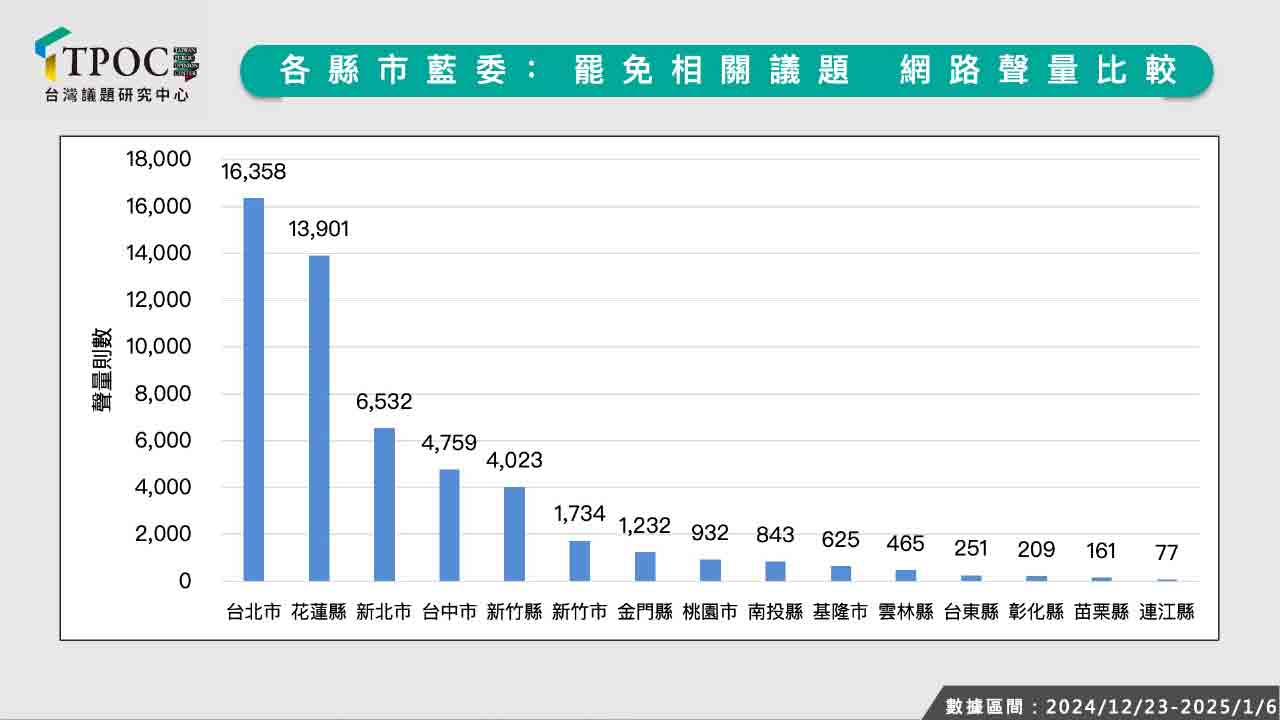The width and height of the screenshot is (1280, 720).
Task: Select the 6,532 data label
Action: tap(384, 402)
